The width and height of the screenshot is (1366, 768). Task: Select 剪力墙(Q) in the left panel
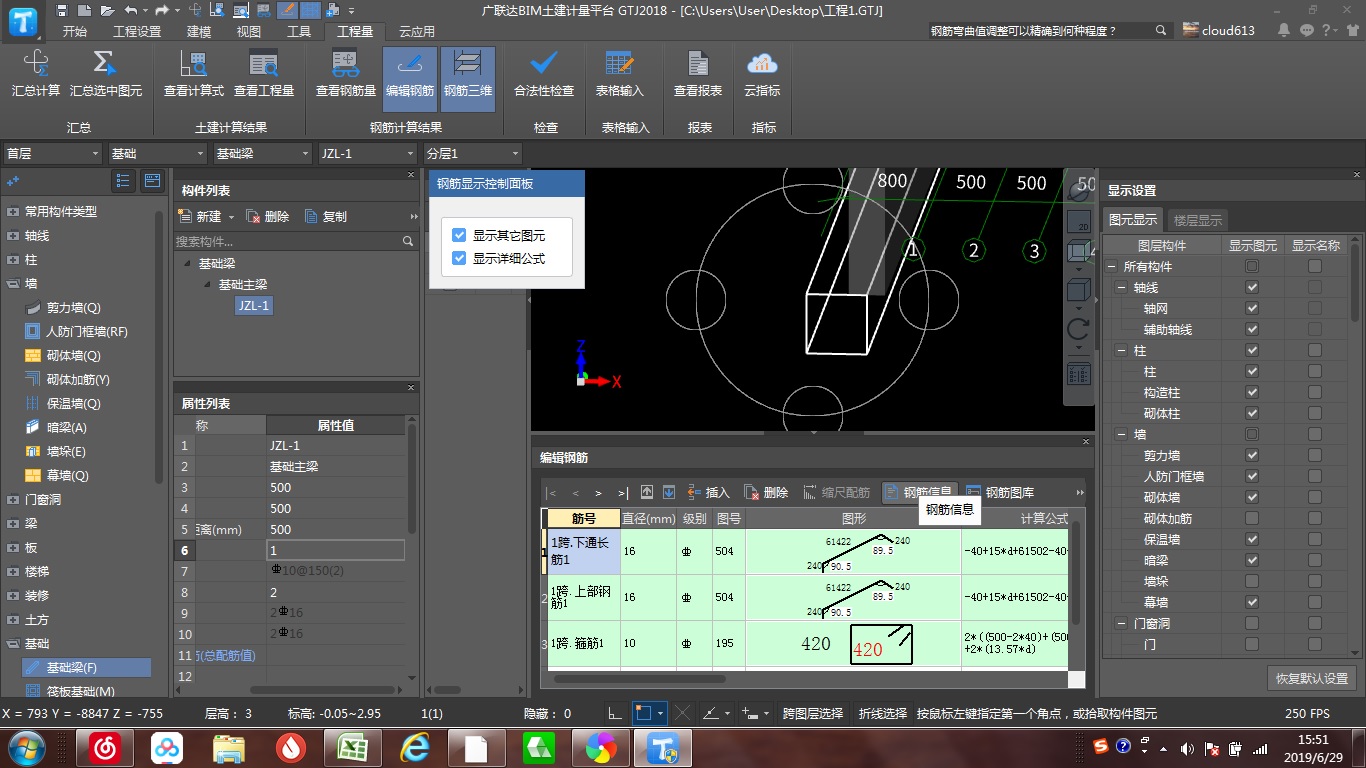pyautogui.click(x=73, y=307)
